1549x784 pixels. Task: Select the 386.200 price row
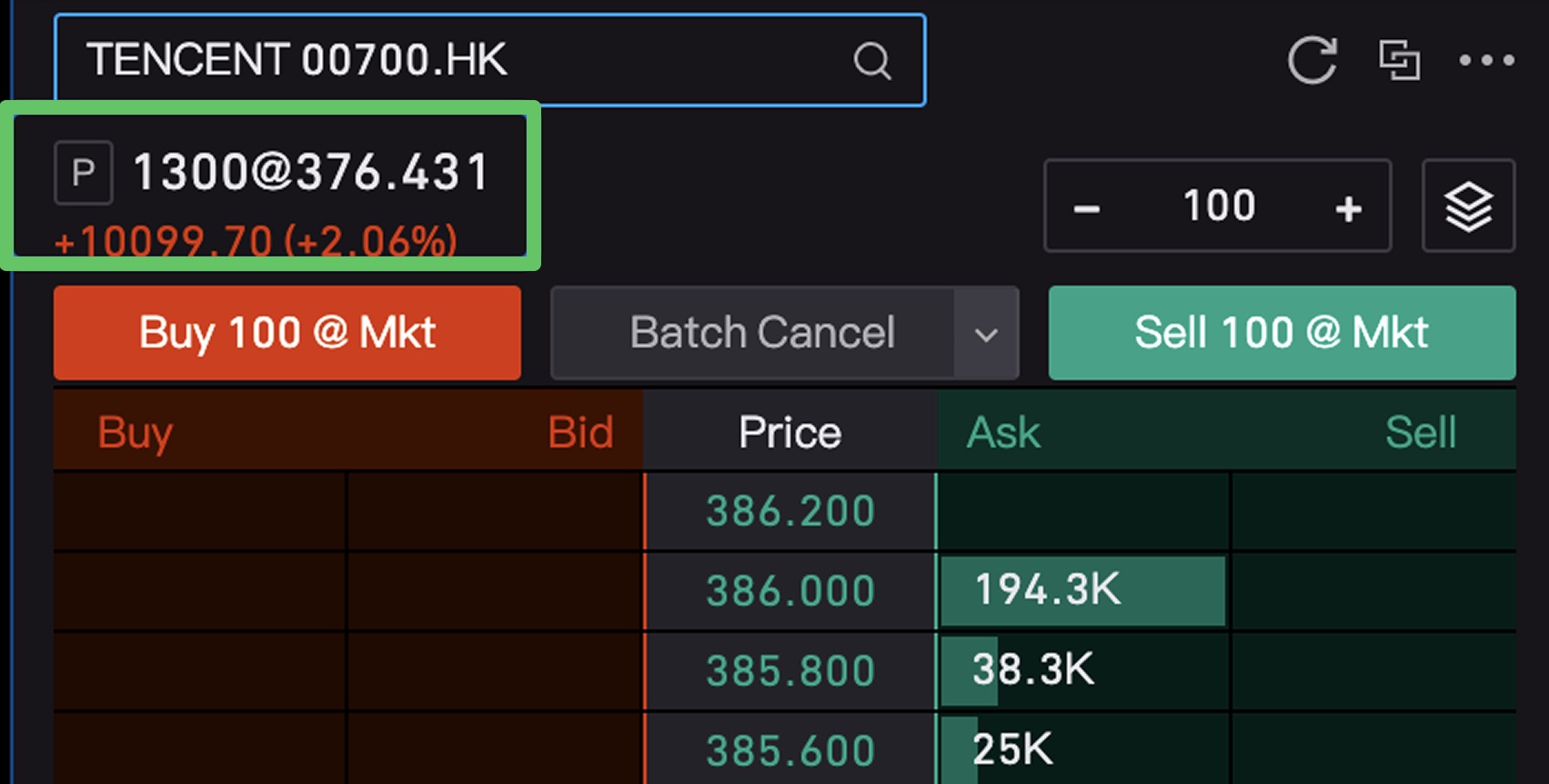[790, 511]
